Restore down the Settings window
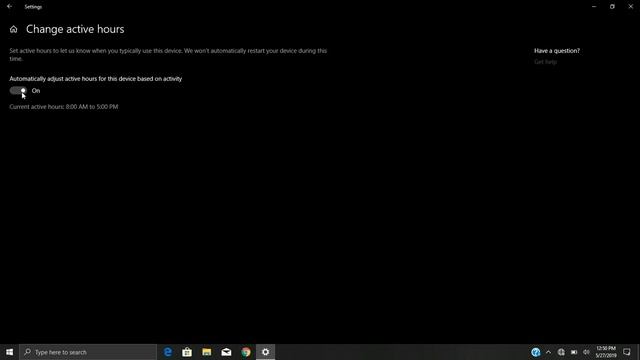Image resolution: width=640 pixels, height=360 pixels. tap(612, 7)
